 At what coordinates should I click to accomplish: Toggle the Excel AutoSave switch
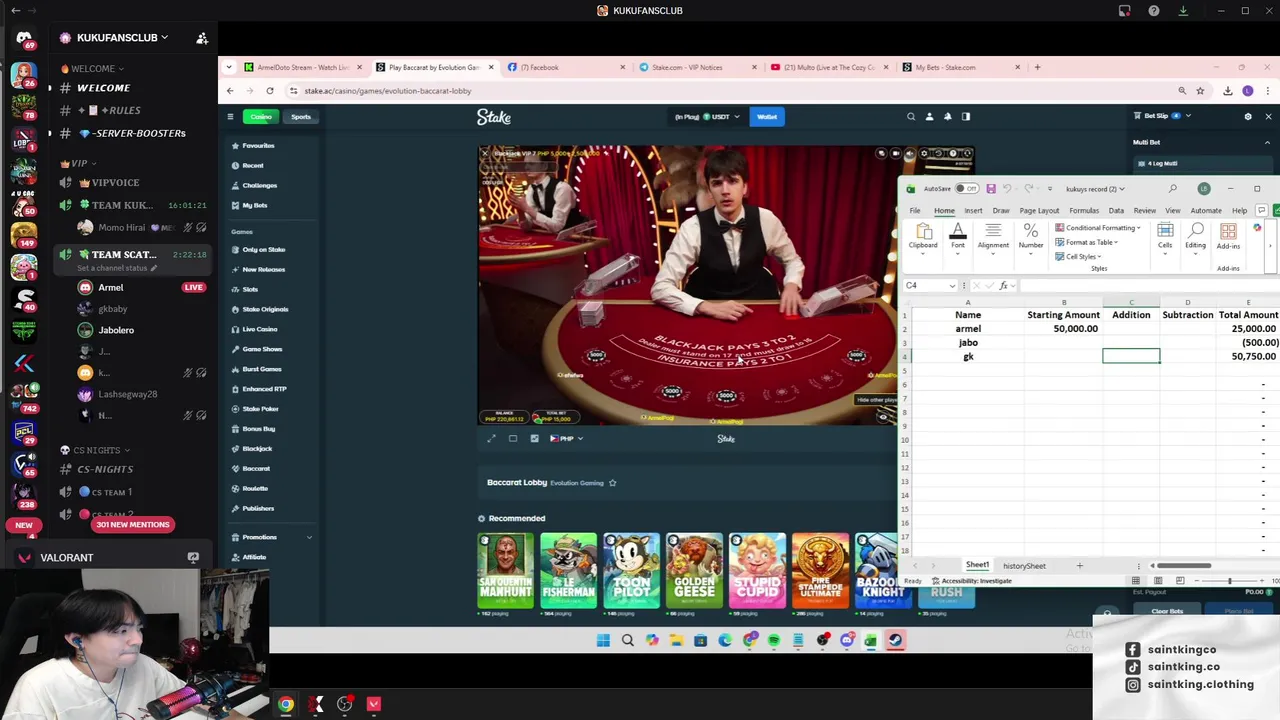click(966, 189)
